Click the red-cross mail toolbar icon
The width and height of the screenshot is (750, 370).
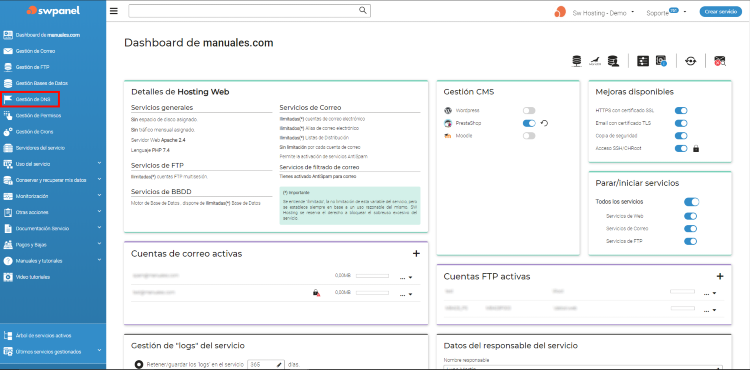pos(720,61)
